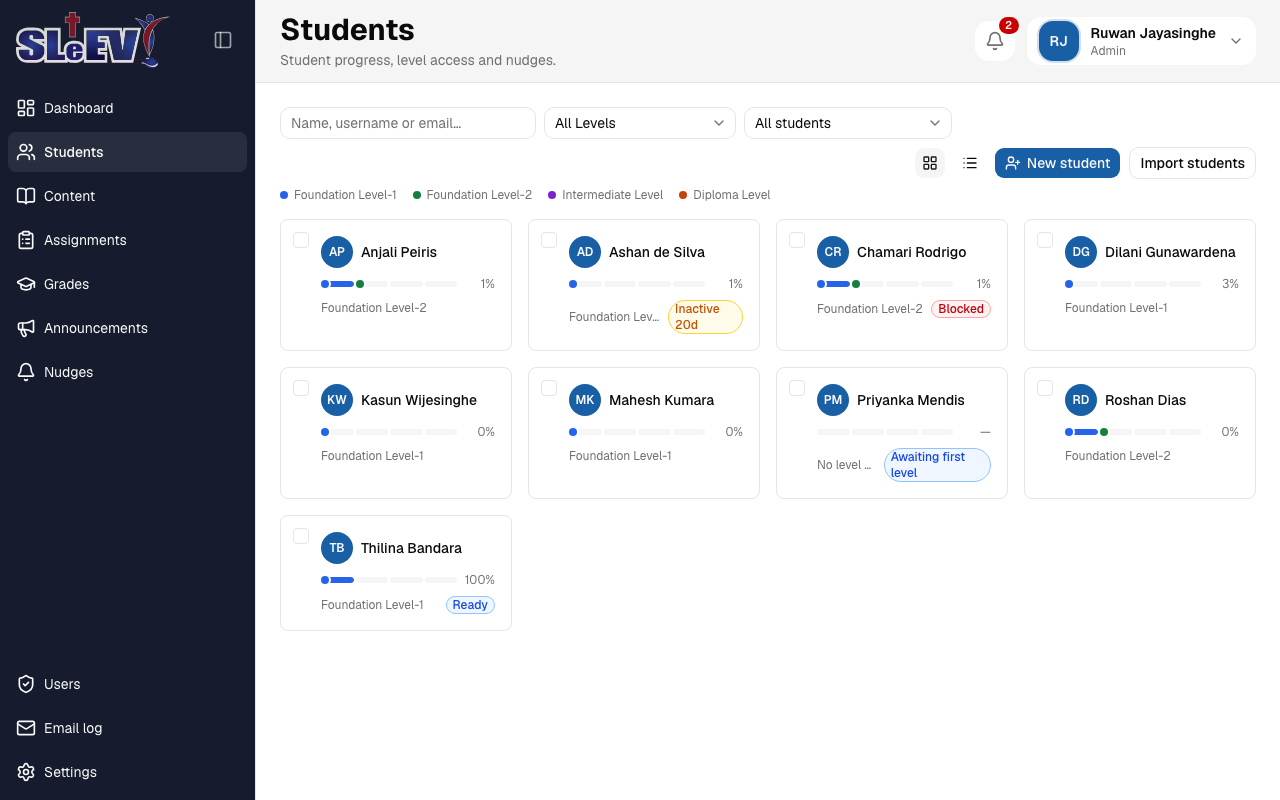The width and height of the screenshot is (1280, 800).
Task: Click Kasun Wijesinghe student name
Action: [x=419, y=400]
